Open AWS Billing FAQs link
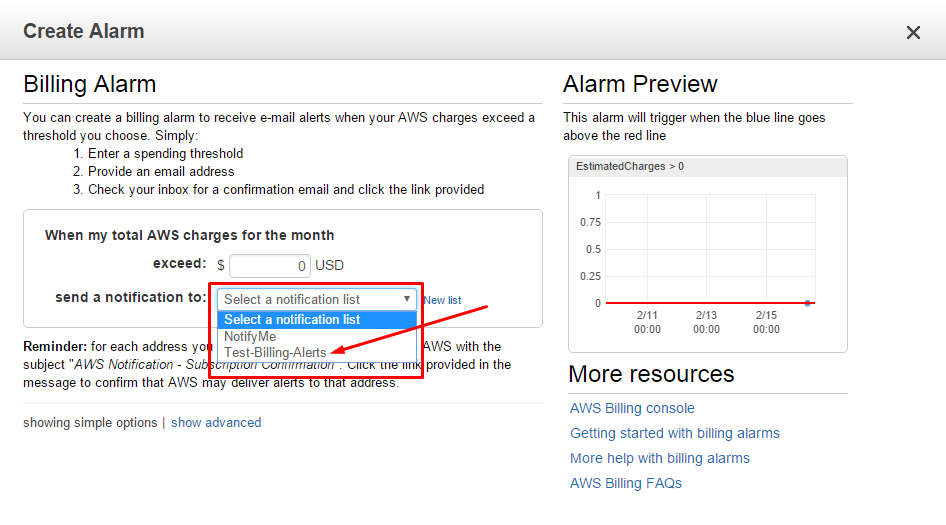The height and width of the screenshot is (525, 946). (x=626, y=483)
